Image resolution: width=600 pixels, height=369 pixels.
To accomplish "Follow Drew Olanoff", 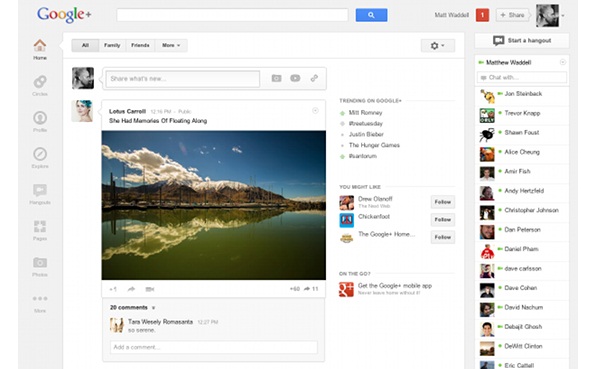I will [x=443, y=202].
